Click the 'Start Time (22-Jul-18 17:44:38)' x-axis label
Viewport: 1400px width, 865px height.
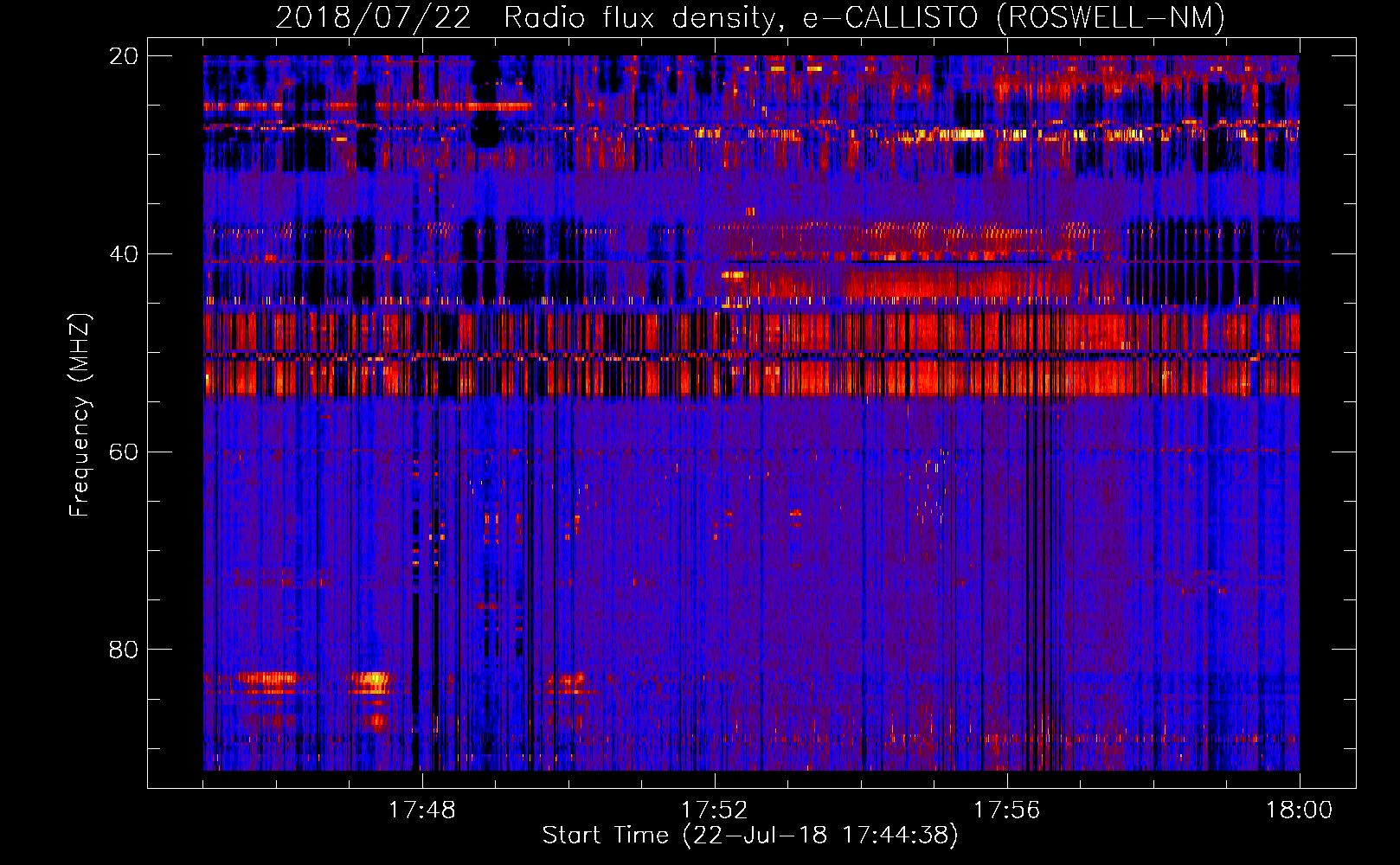pyautogui.click(x=750, y=836)
